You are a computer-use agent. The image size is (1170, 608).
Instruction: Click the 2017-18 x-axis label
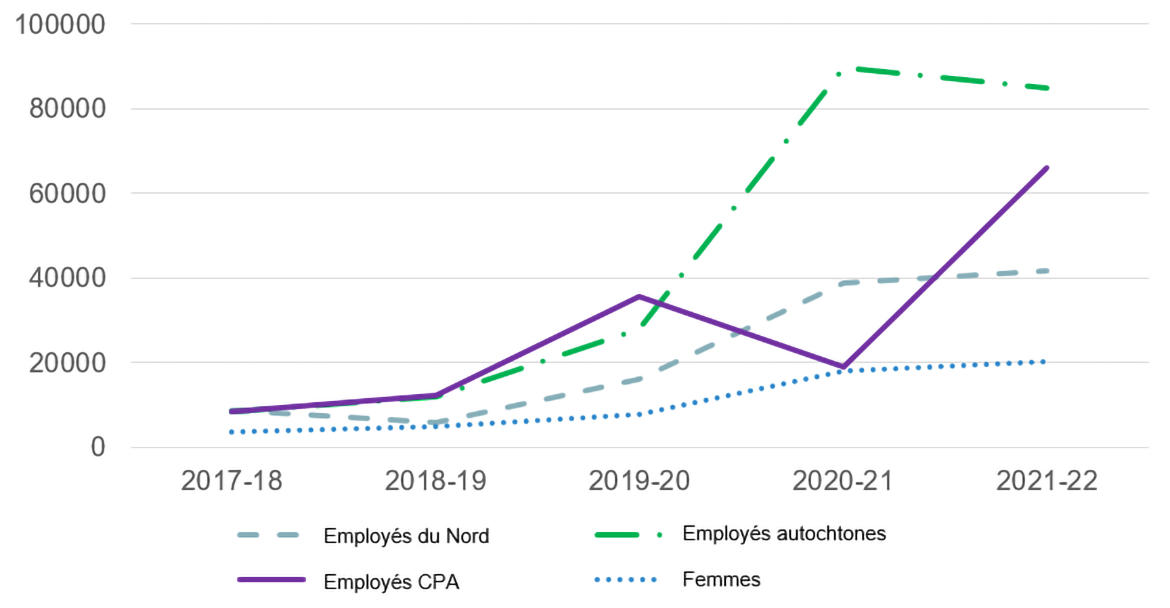232,481
